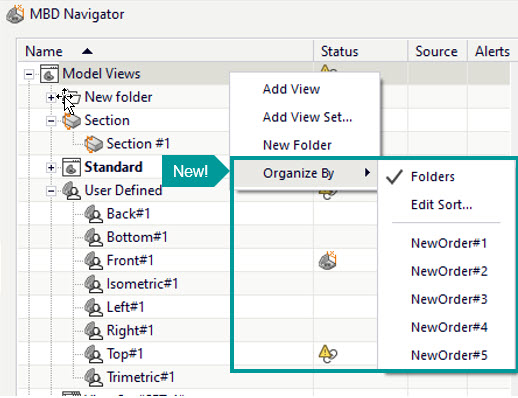Choose Add View Set... menu entry
The height and width of the screenshot is (398, 518).
(x=307, y=117)
